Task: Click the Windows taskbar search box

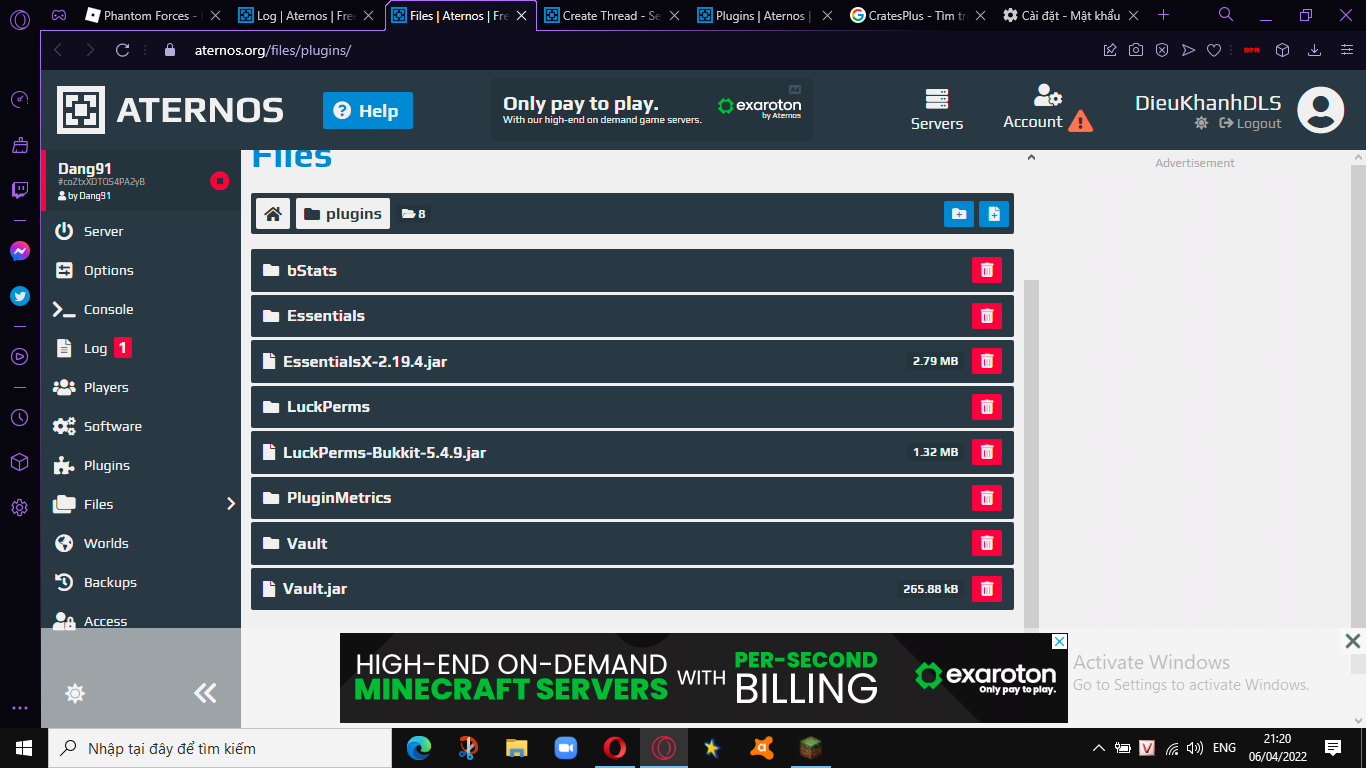Action: [219, 748]
